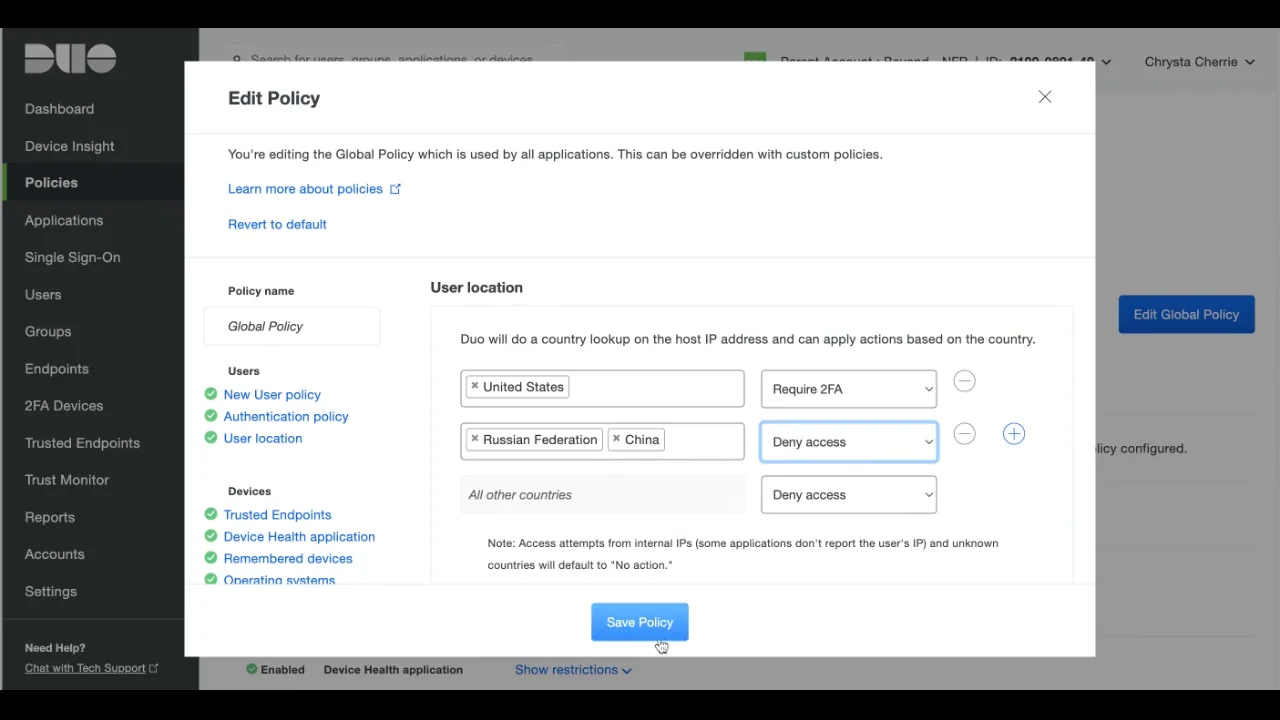Click green check beside Trusted Endpoints

pos(211,514)
